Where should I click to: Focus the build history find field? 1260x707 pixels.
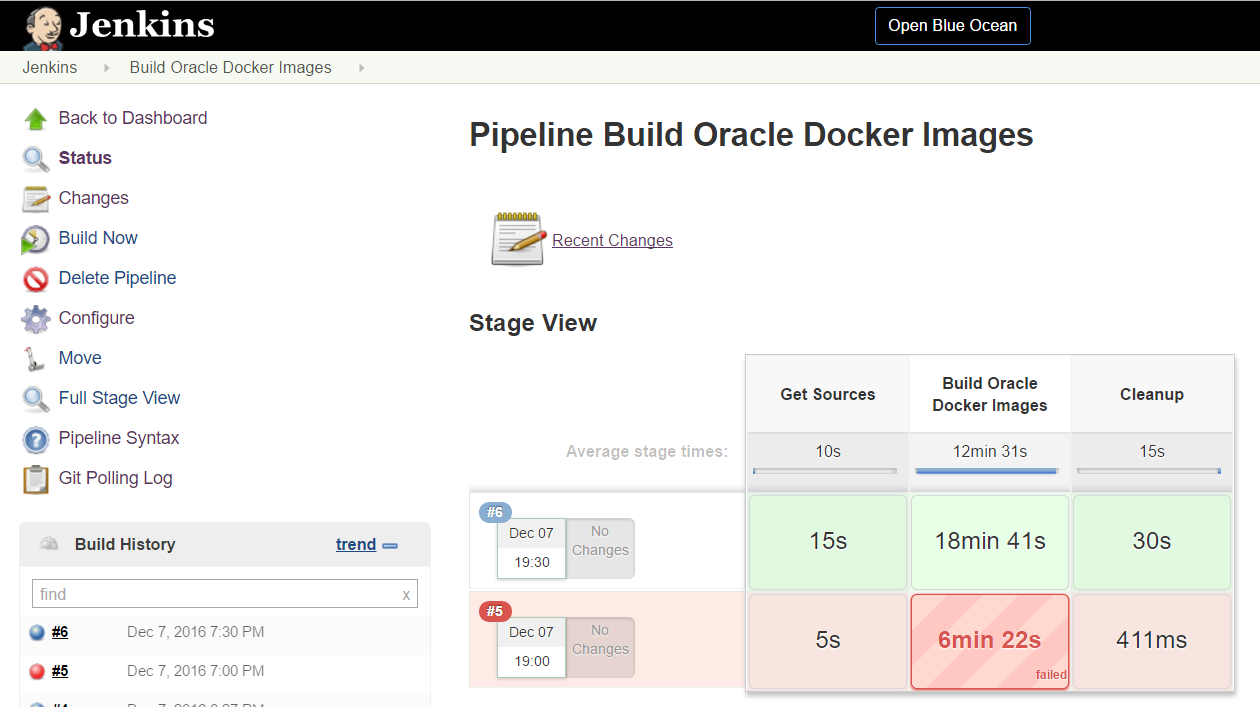pos(224,594)
